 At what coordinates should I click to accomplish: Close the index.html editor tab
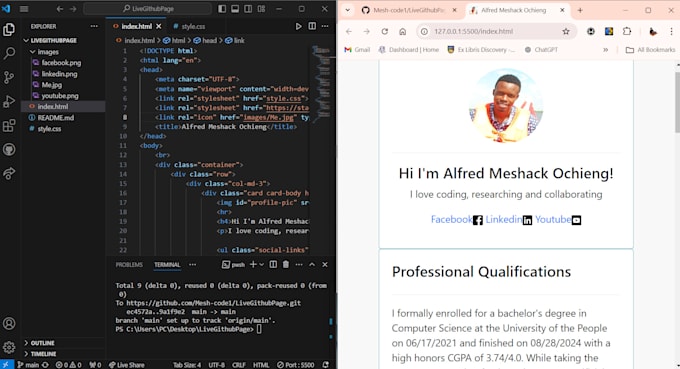tap(159, 26)
